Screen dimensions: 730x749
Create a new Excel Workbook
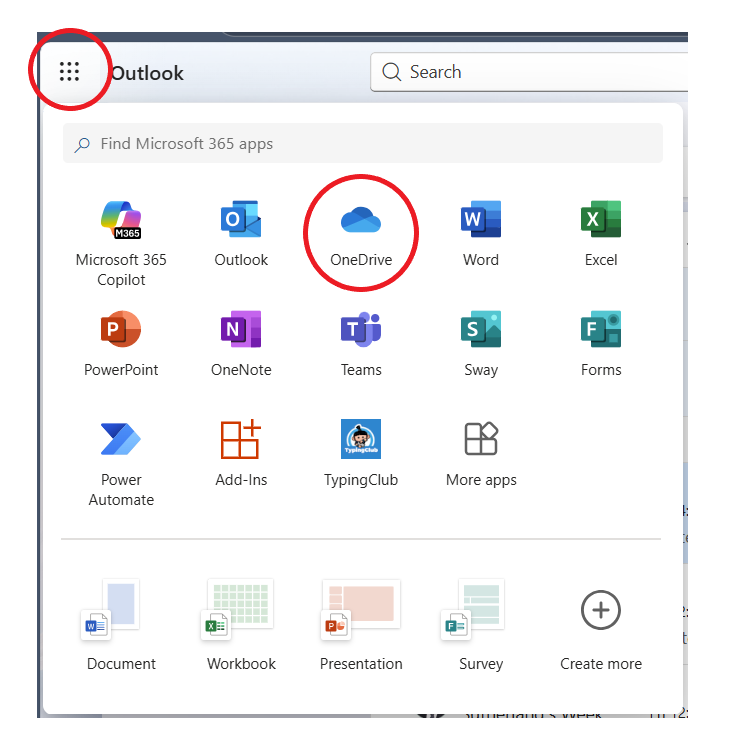(241, 625)
